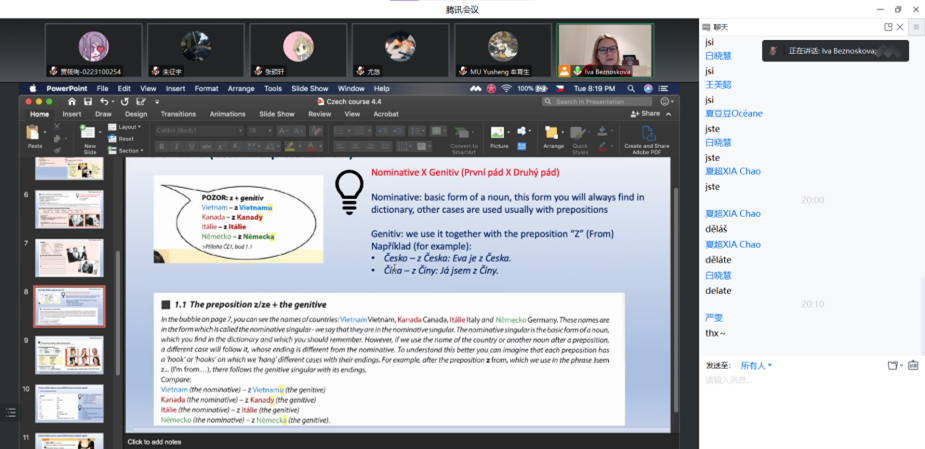This screenshot has height=449, width=925.
Task: Click the Cut scissors icon
Action: (x=57, y=126)
